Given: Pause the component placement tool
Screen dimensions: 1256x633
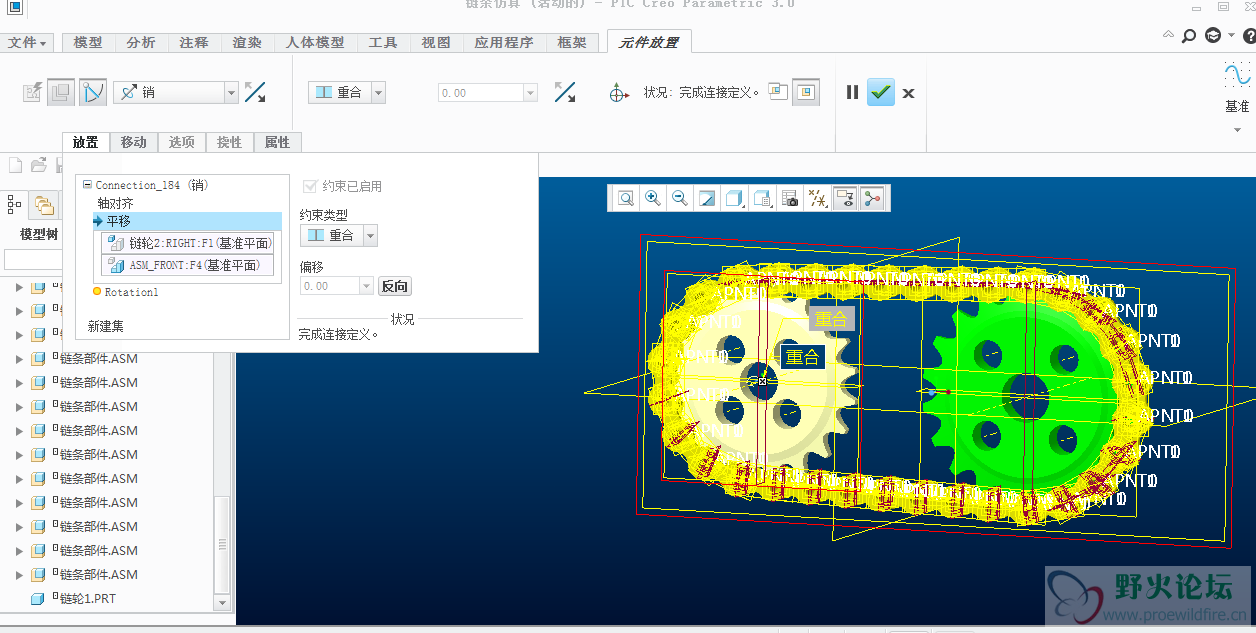Looking at the screenshot, I should pyautogui.click(x=852, y=92).
